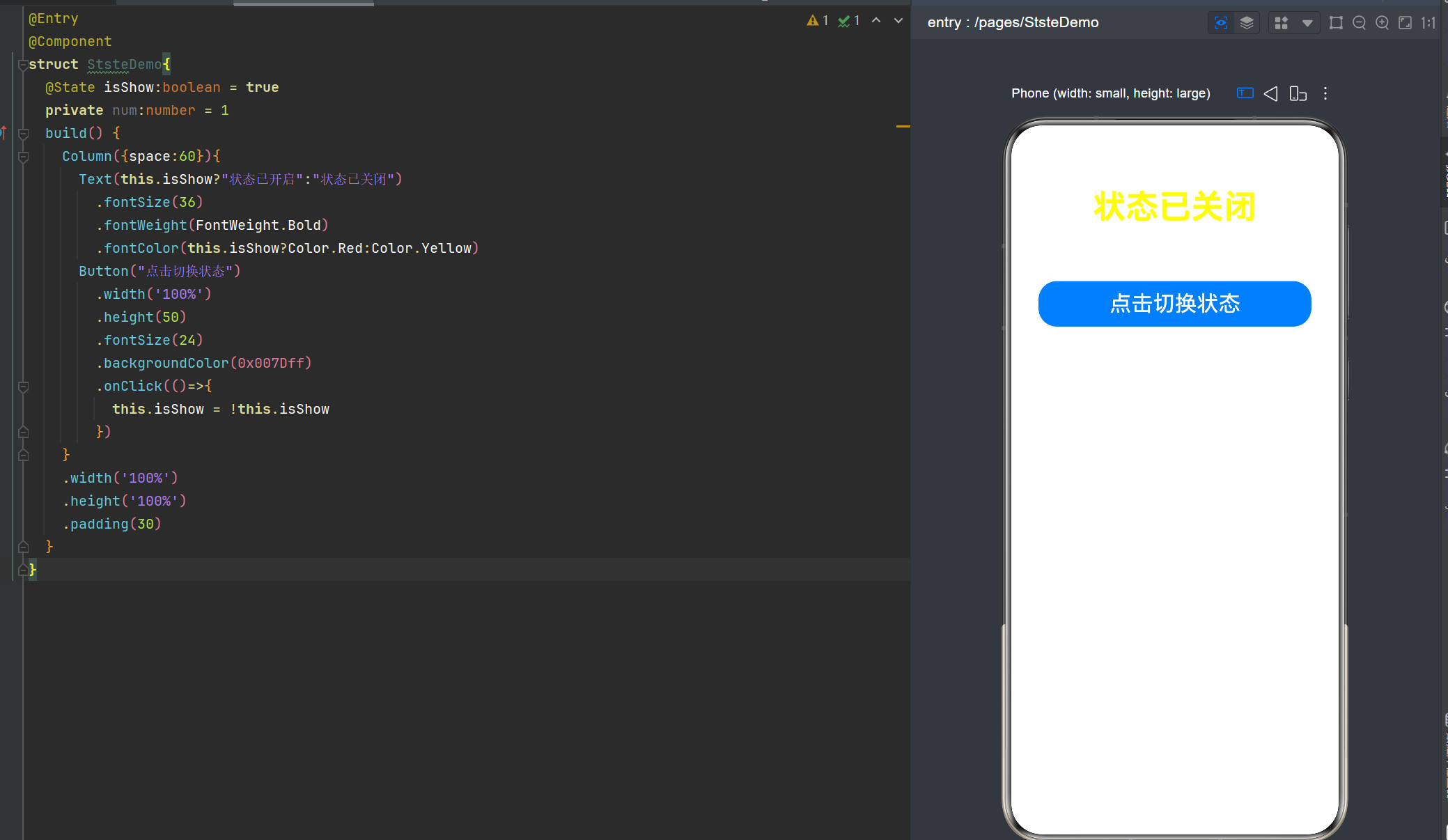This screenshot has width=1448, height=840.
Task: Toggle the preview mode eye icon
Action: coord(1221,23)
